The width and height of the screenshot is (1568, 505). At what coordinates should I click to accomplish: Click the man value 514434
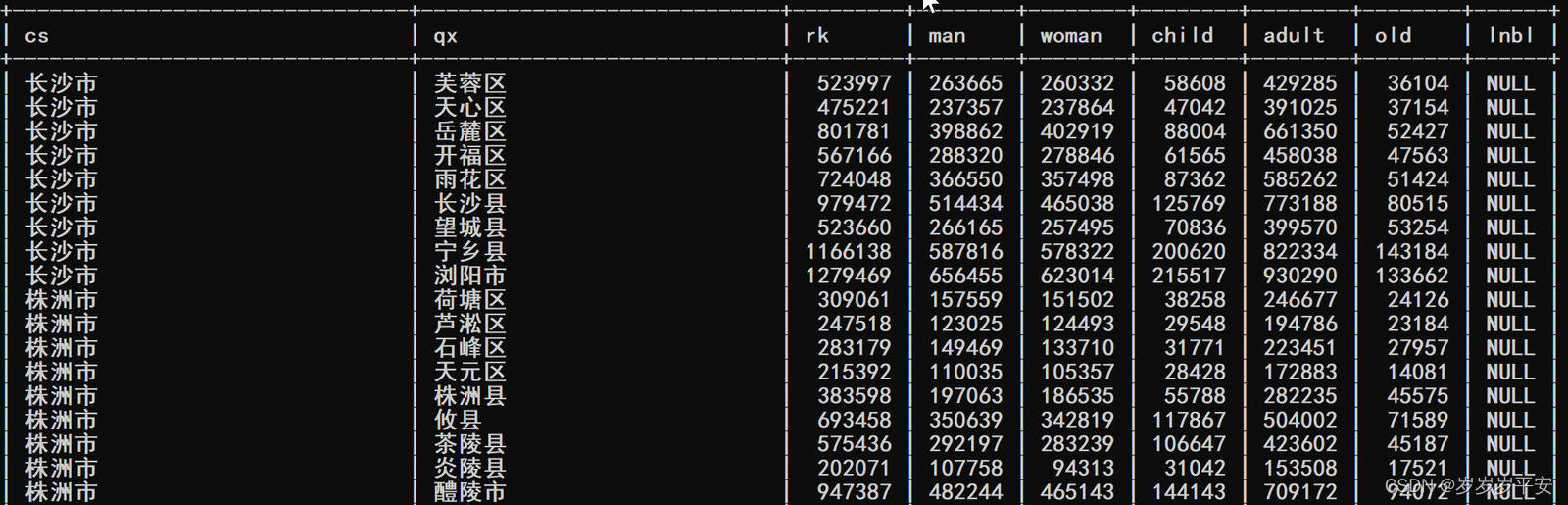click(x=966, y=204)
